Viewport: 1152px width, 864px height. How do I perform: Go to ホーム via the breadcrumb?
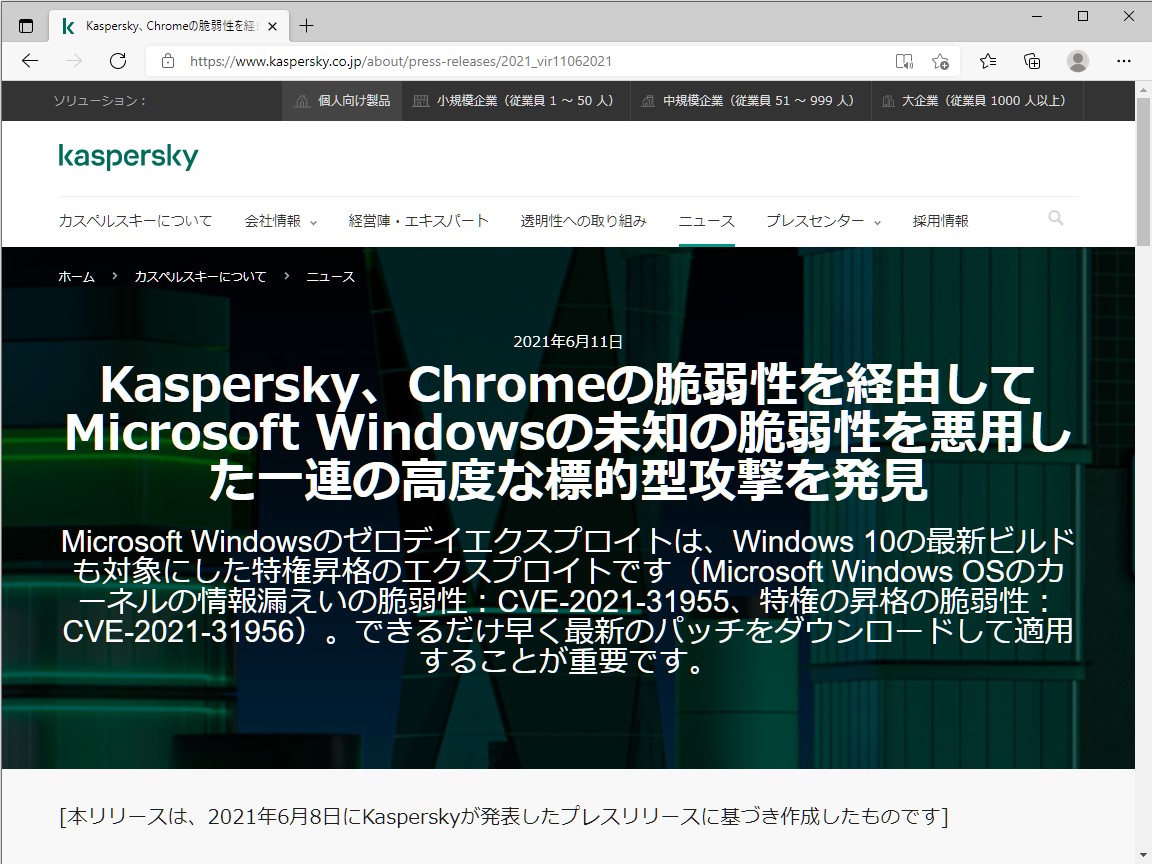point(76,276)
